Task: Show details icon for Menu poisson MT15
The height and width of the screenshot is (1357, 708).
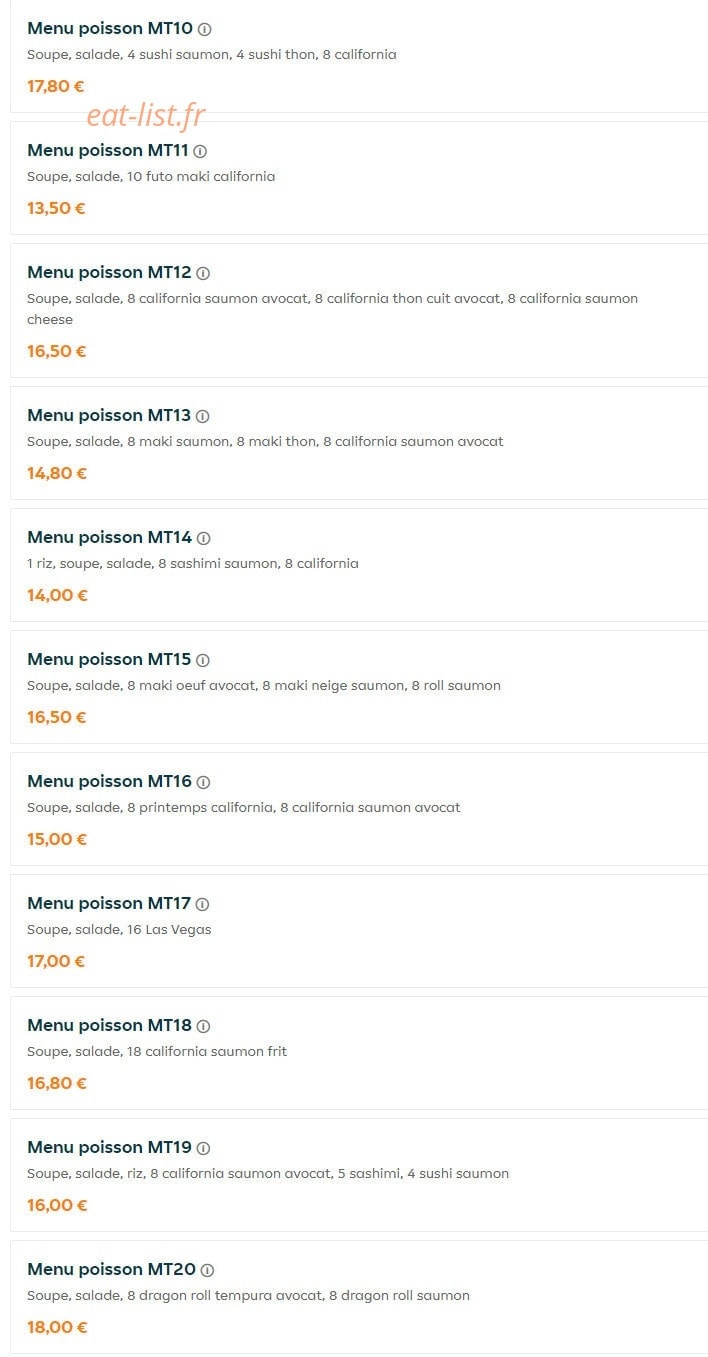Action: pyautogui.click(x=203, y=660)
